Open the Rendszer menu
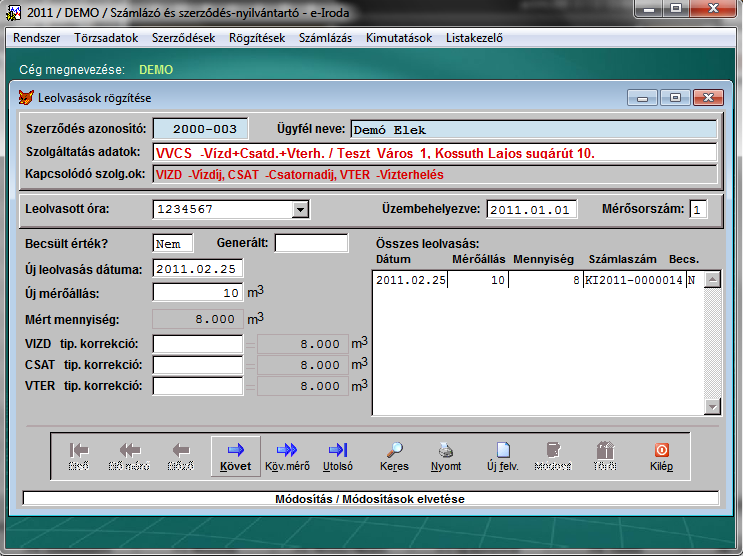Viewport: 743px width, 556px height. coord(36,38)
